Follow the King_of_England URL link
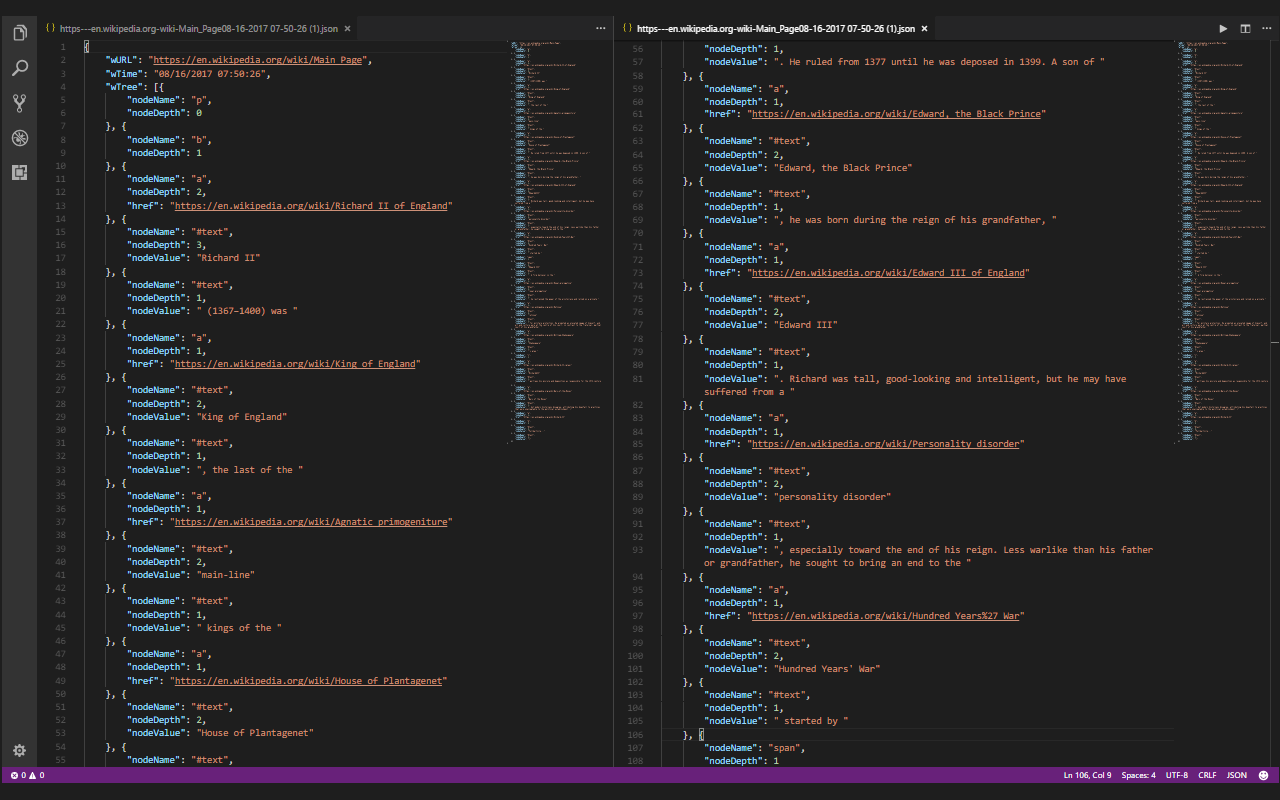The image size is (1280, 800). [x=295, y=364]
